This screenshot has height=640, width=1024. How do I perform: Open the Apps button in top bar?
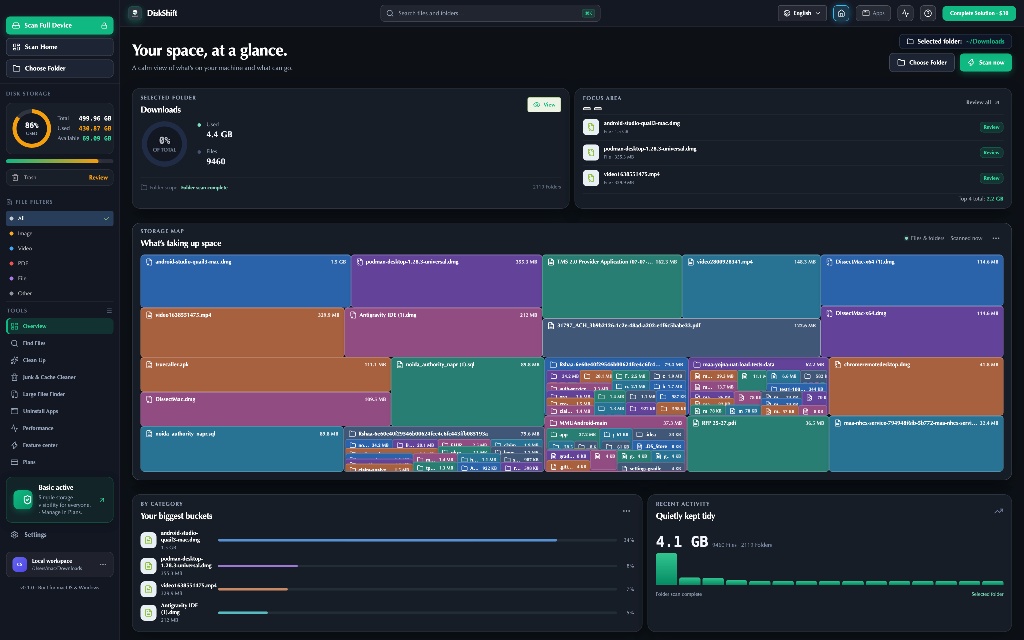(x=873, y=13)
